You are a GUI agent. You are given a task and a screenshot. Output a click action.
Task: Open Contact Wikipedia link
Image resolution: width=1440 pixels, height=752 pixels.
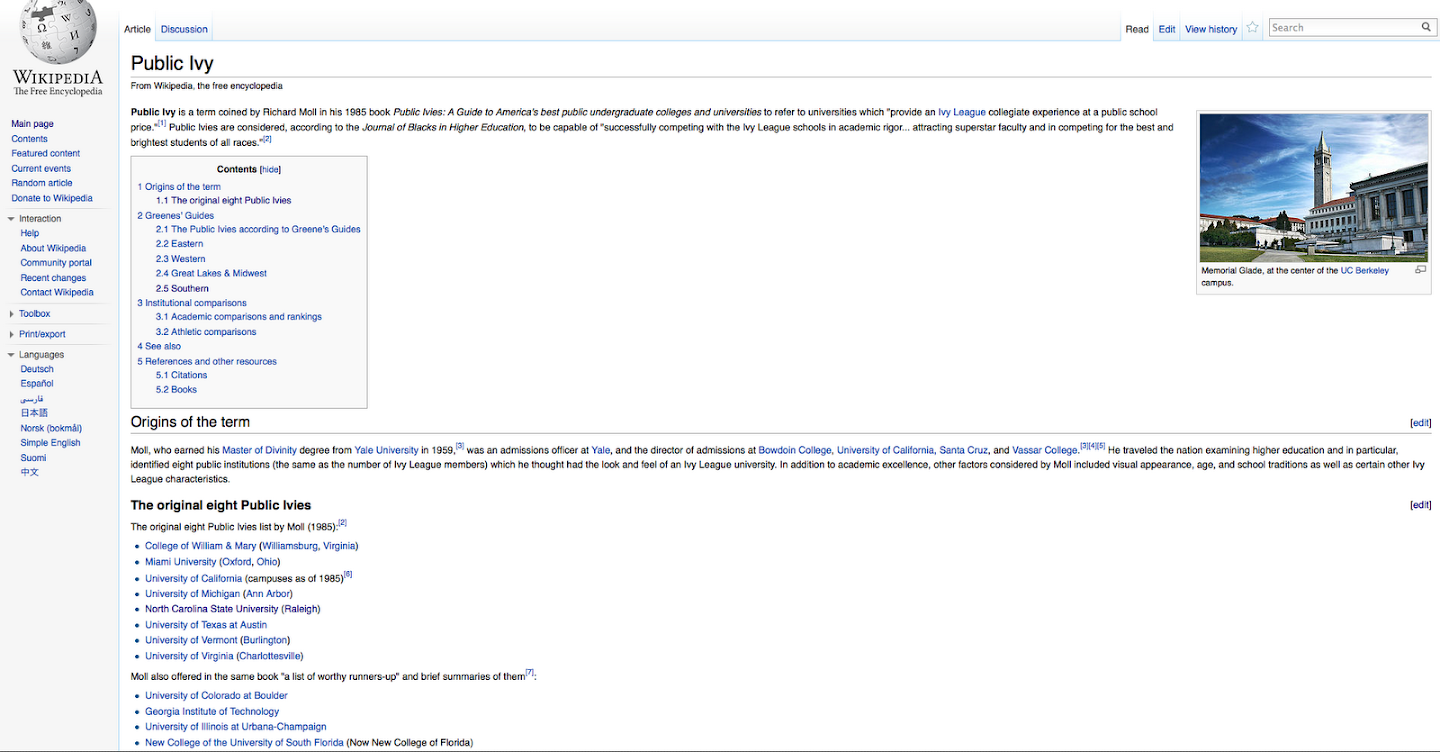click(57, 293)
